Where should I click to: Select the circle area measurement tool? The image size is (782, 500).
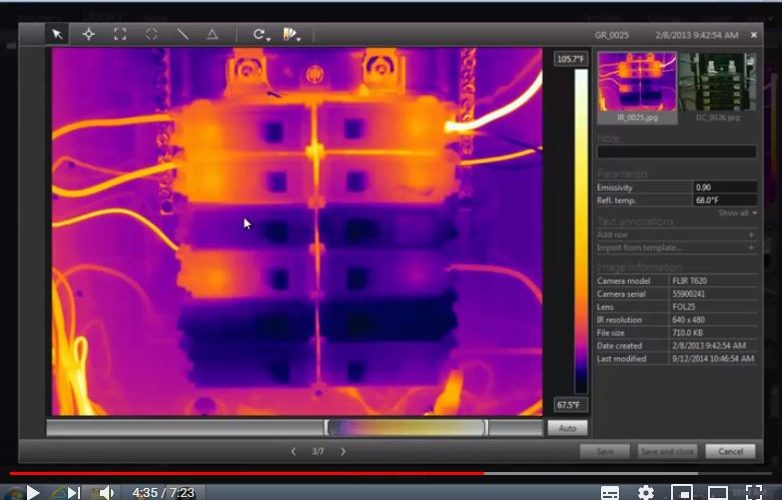pyautogui.click(x=151, y=34)
